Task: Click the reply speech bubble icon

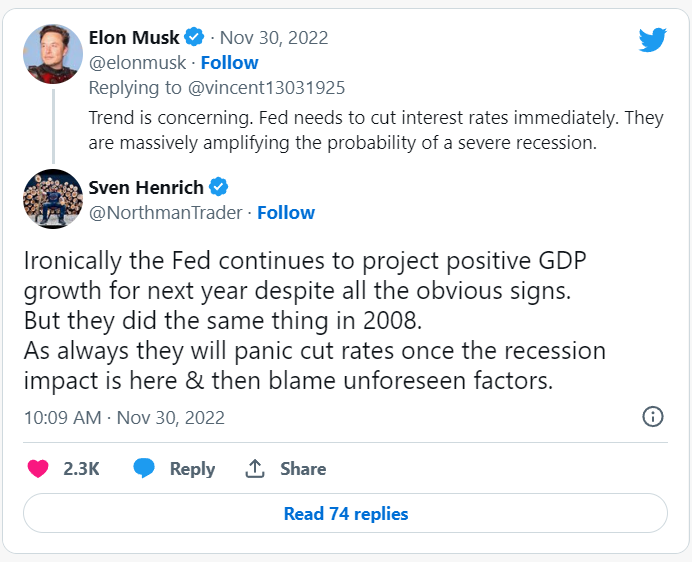Action: click(144, 468)
